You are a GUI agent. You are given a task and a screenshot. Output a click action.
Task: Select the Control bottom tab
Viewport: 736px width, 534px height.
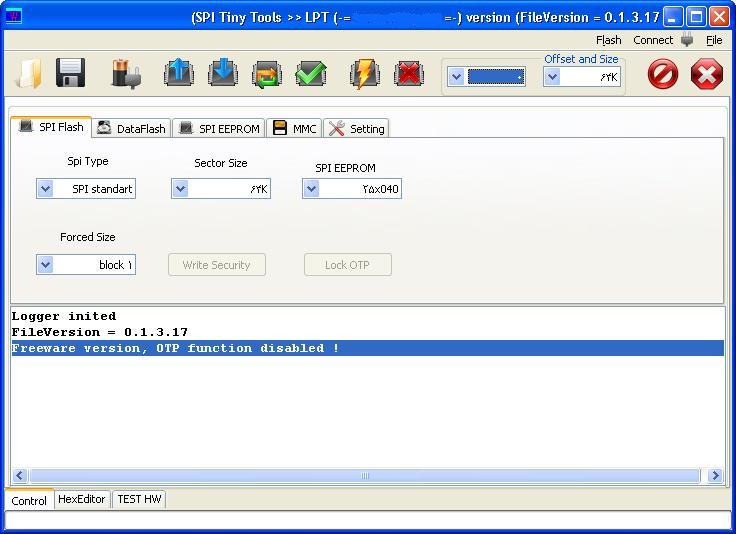pos(29,500)
